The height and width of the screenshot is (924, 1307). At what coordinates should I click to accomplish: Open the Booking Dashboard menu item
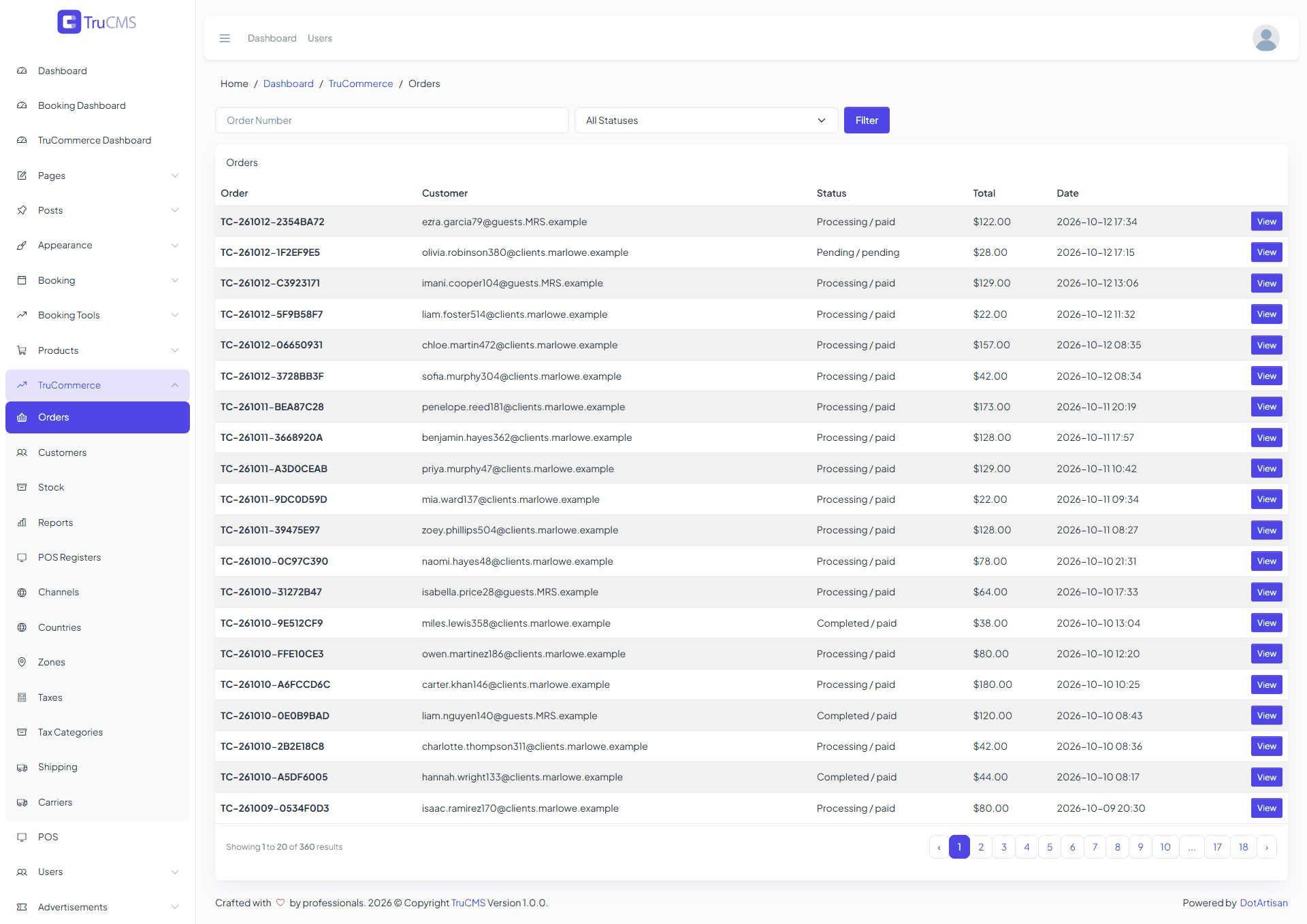(97, 105)
